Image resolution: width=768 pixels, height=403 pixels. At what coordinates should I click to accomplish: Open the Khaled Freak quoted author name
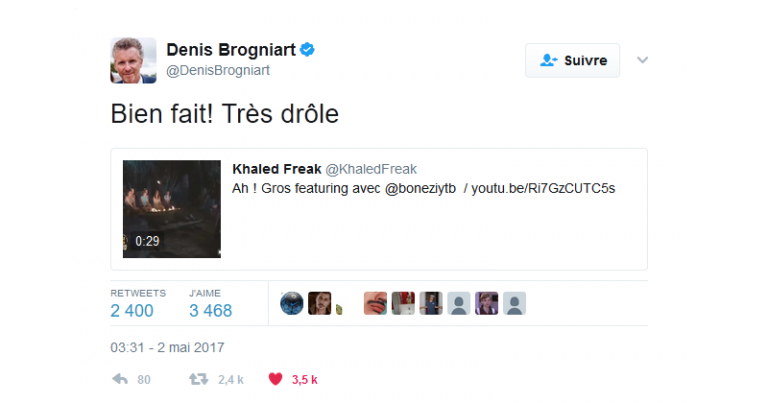tap(277, 169)
